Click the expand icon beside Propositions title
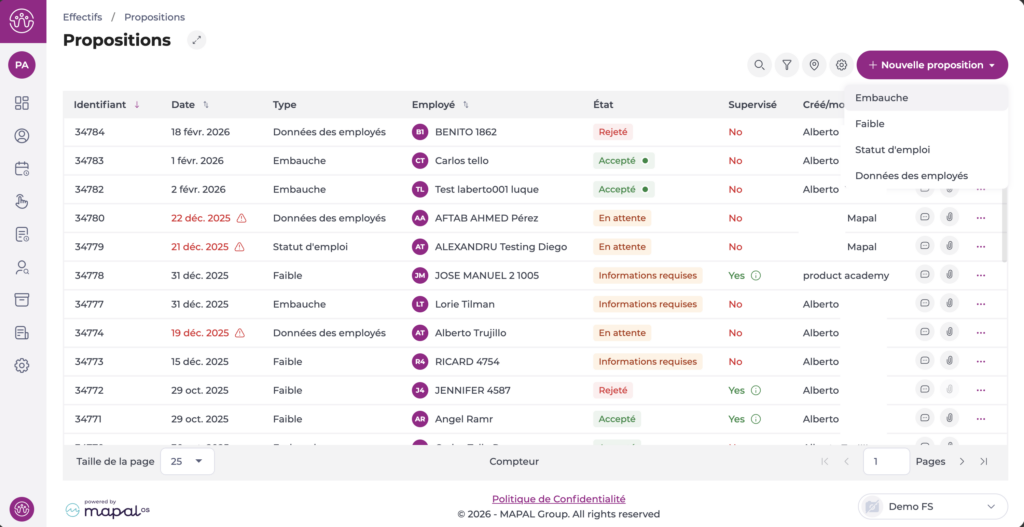The image size is (1024, 527). coord(197,40)
